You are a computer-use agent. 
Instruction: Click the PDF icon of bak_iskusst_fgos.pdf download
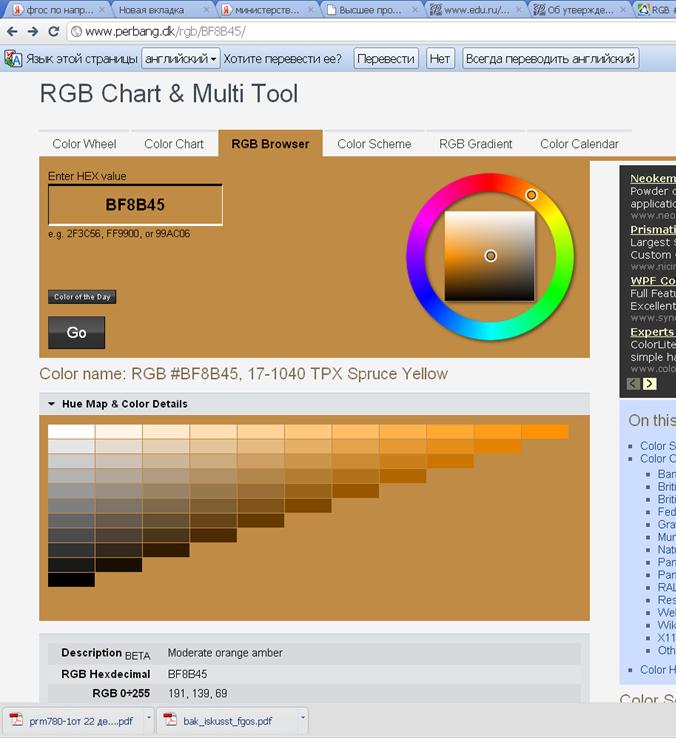click(x=170, y=720)
